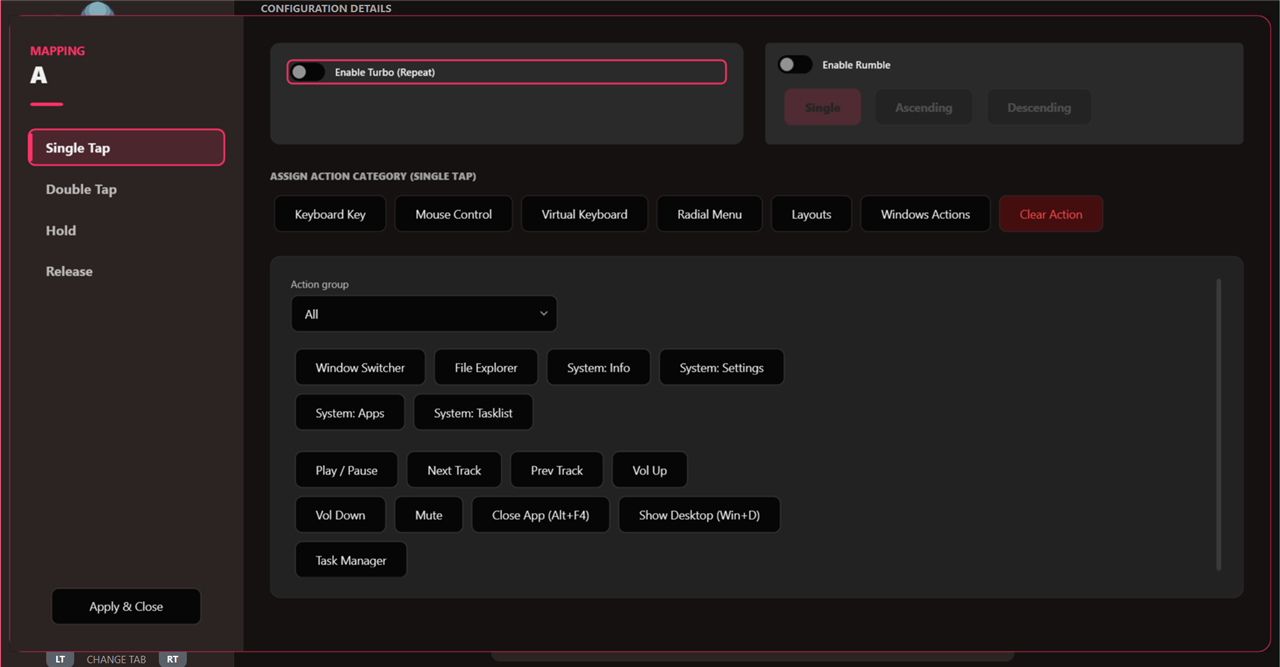Select Ascending rumble pattern
This screenshot has height=667, width=1280.
coord(923,108)
